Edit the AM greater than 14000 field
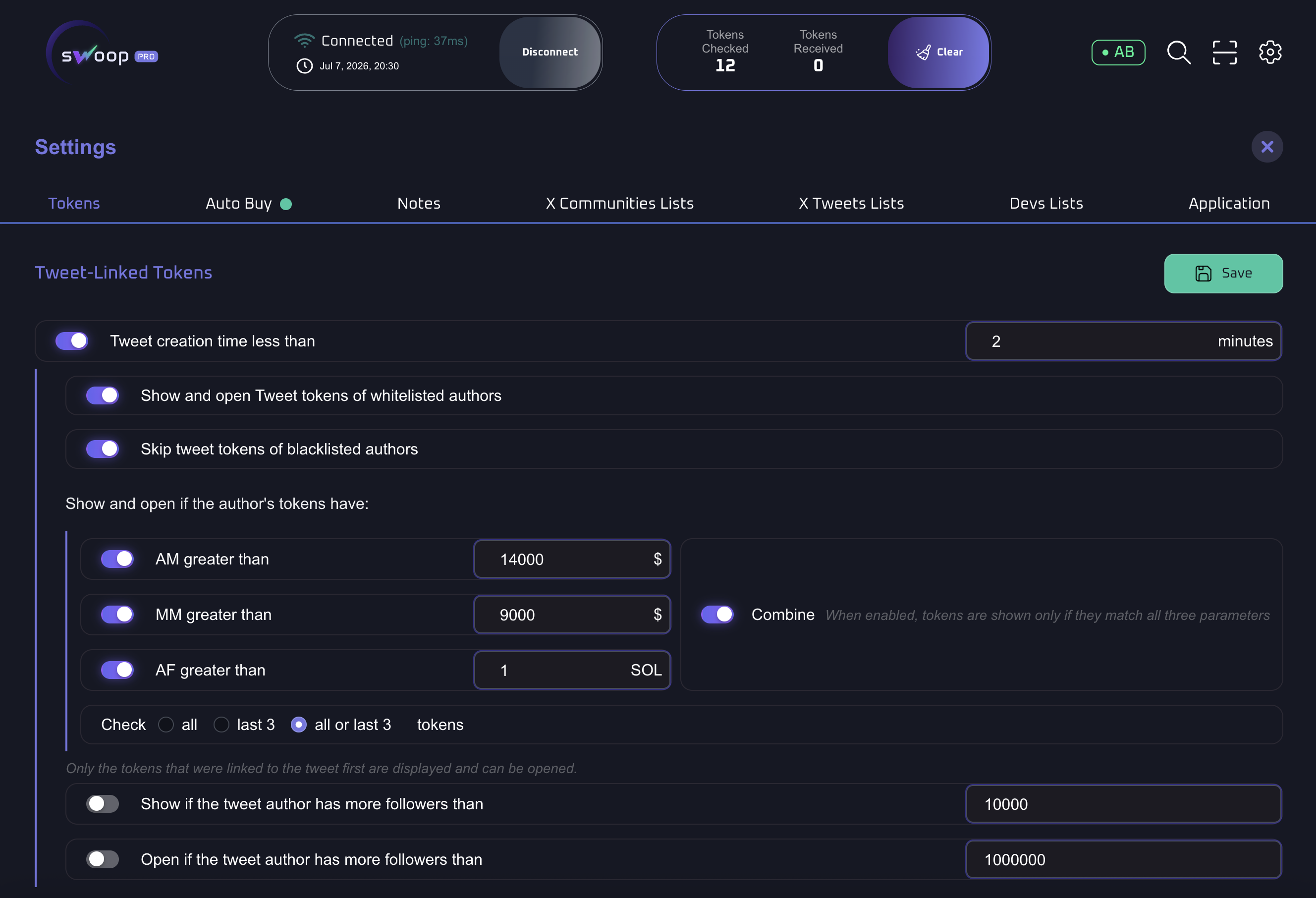The height and width of the screenshot is (898, 1316). point(572,559)
